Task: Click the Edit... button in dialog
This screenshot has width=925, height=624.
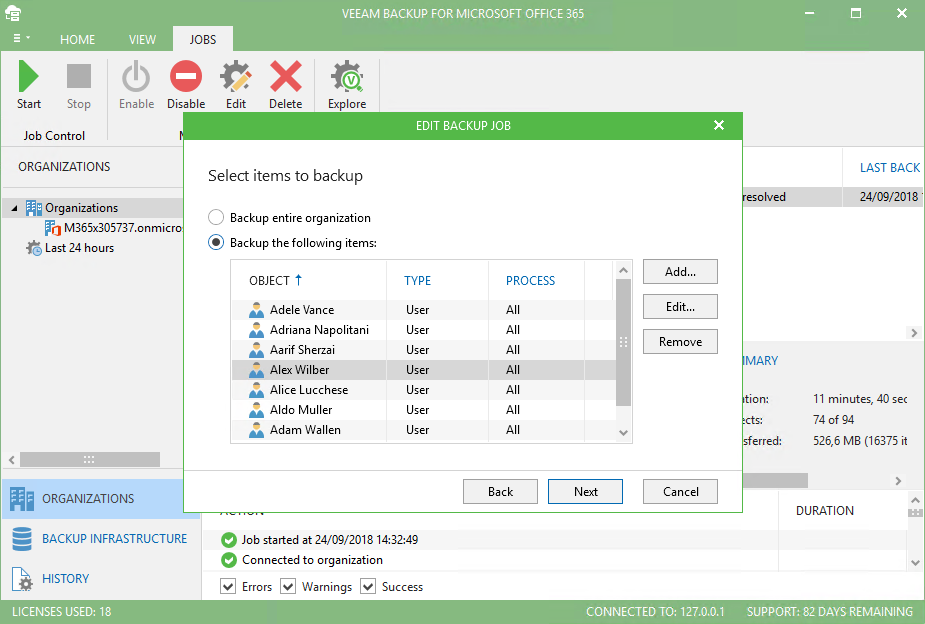Action: [x=680, y=307]
